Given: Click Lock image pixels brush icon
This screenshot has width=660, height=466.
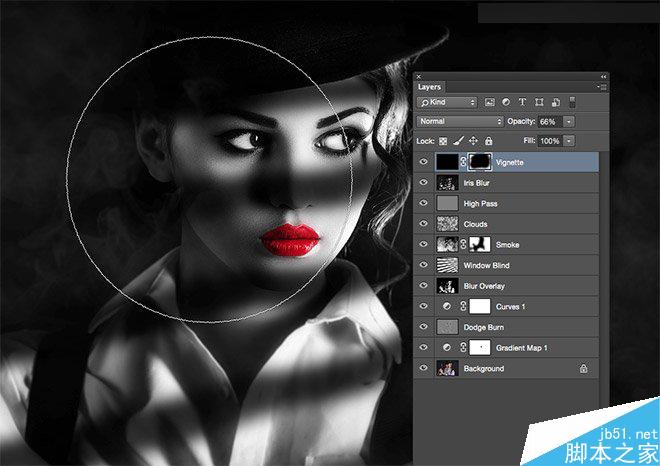Looking at the screenshot, I should click(x=458, y=141).
